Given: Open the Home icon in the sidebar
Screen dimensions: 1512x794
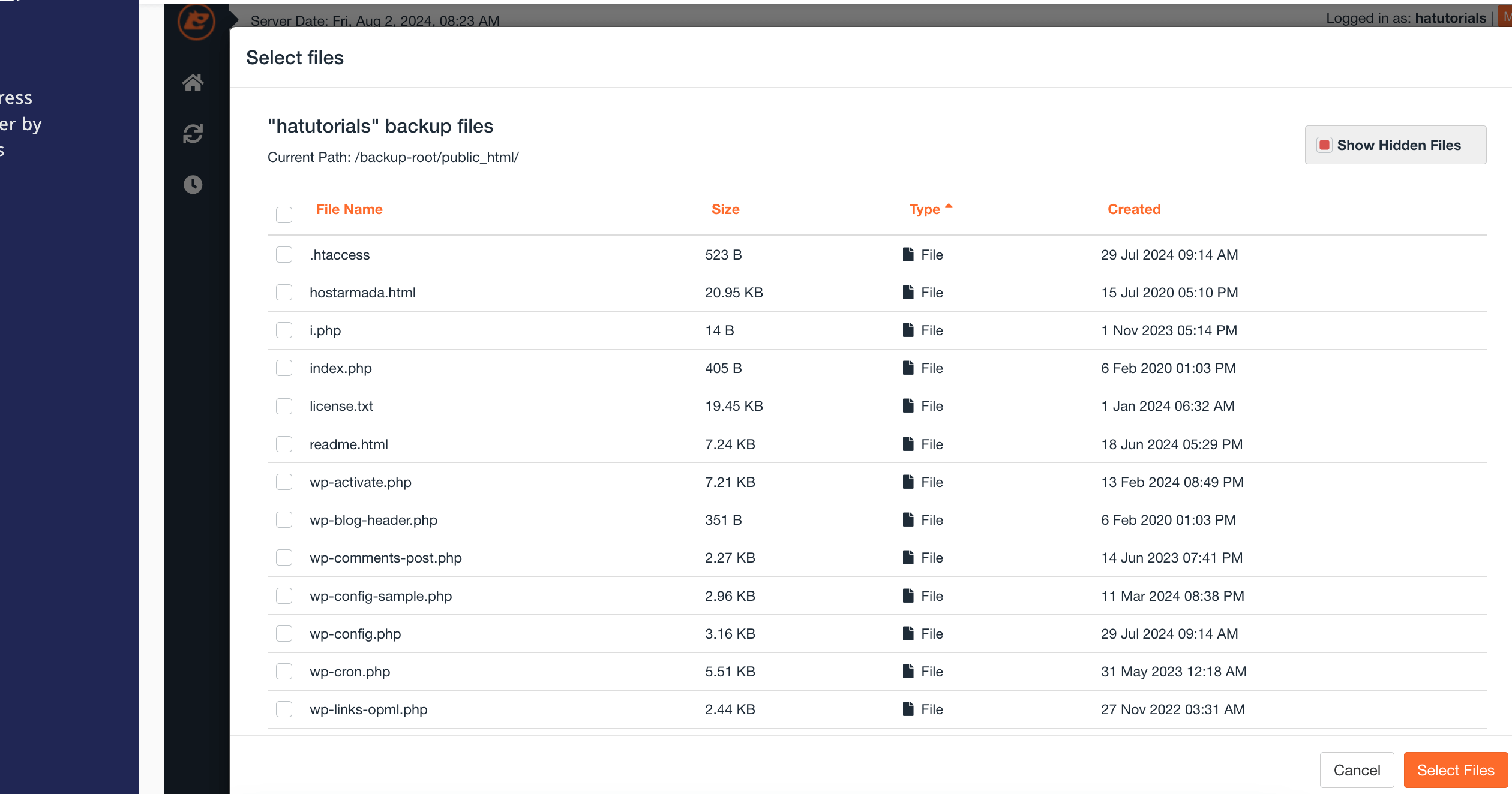Looking at the screenshot, I should click(x=193, y=82).
